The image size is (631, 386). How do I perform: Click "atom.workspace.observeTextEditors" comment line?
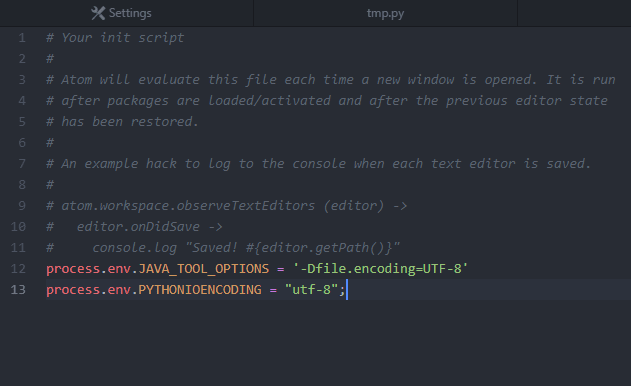227,206
